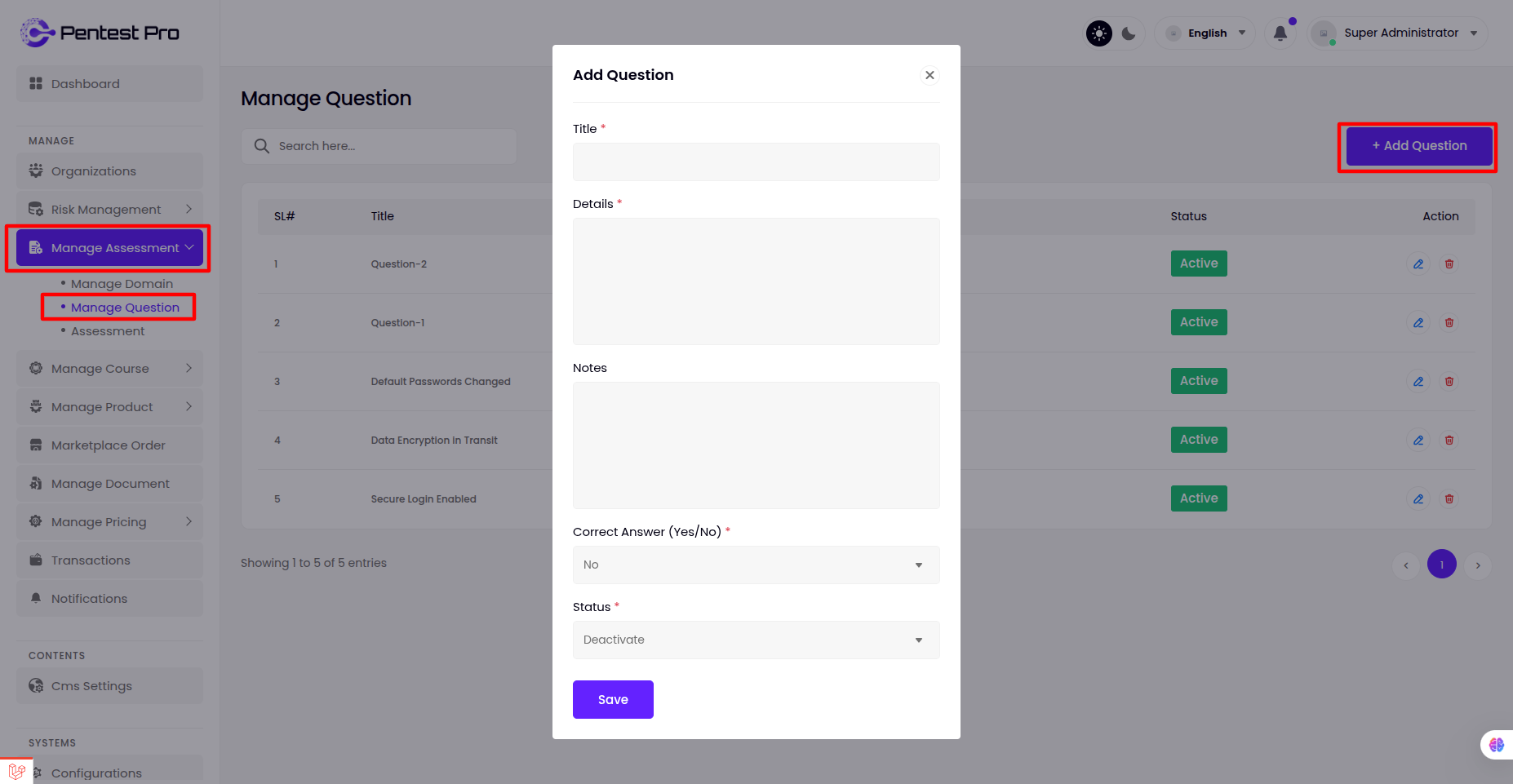Switch to light mode sun toggle

1099,33
